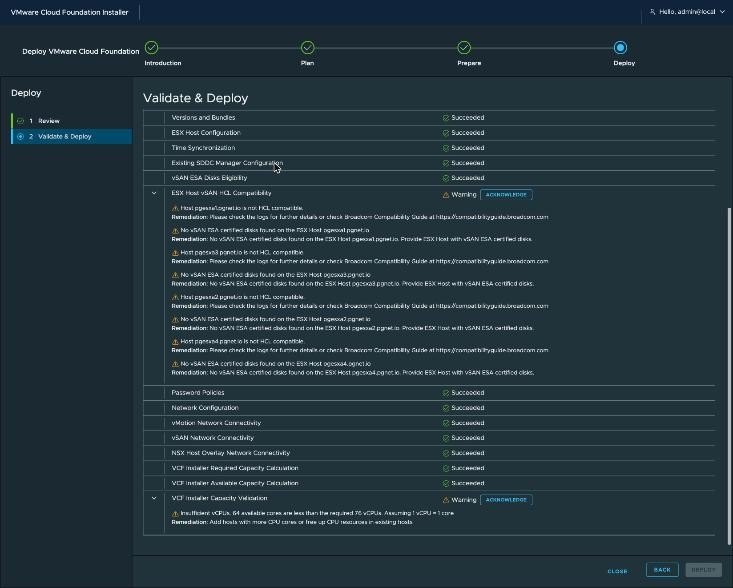733x588 pixels.
Task: Acknowledge the ESX Host vSAN HCL Compatibility warning
Action: 506,194
